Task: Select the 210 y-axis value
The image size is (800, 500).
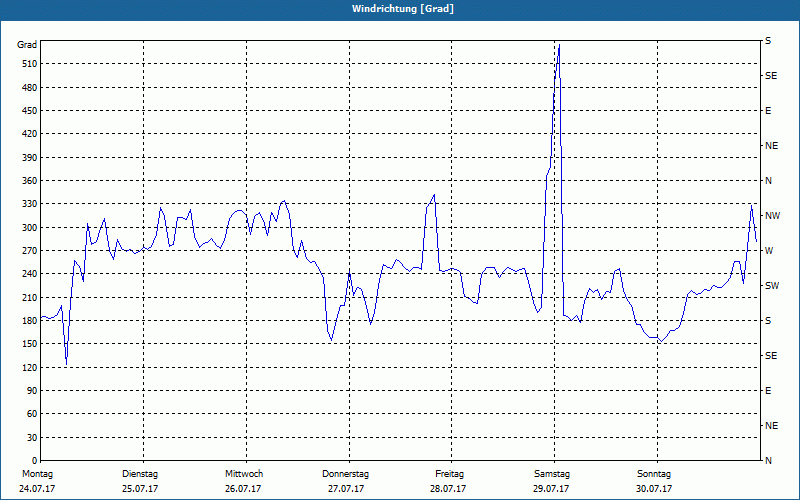Action: point(30,297)
